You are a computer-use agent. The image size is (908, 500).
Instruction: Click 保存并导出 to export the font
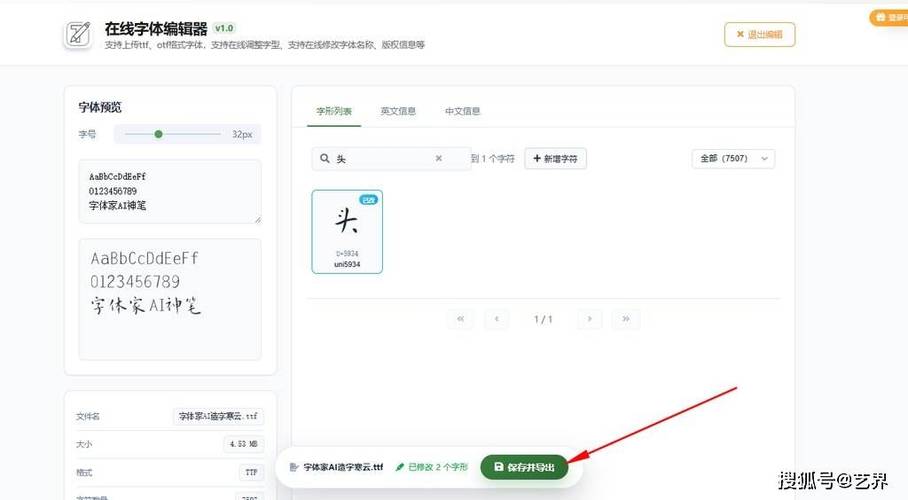pos(524,467)
